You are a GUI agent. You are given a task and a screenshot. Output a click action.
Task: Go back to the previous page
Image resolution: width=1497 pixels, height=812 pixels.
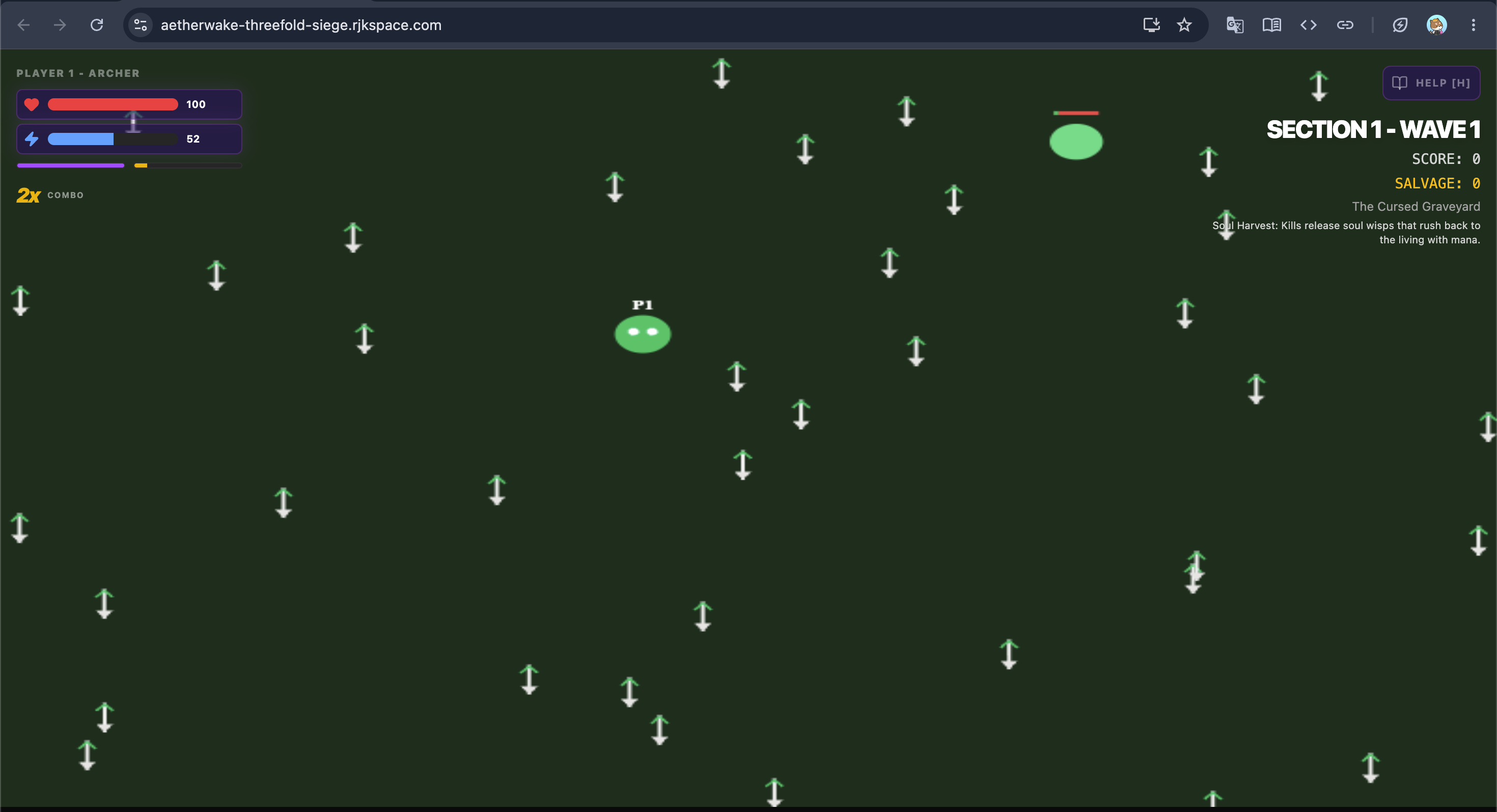pos(24,25)
